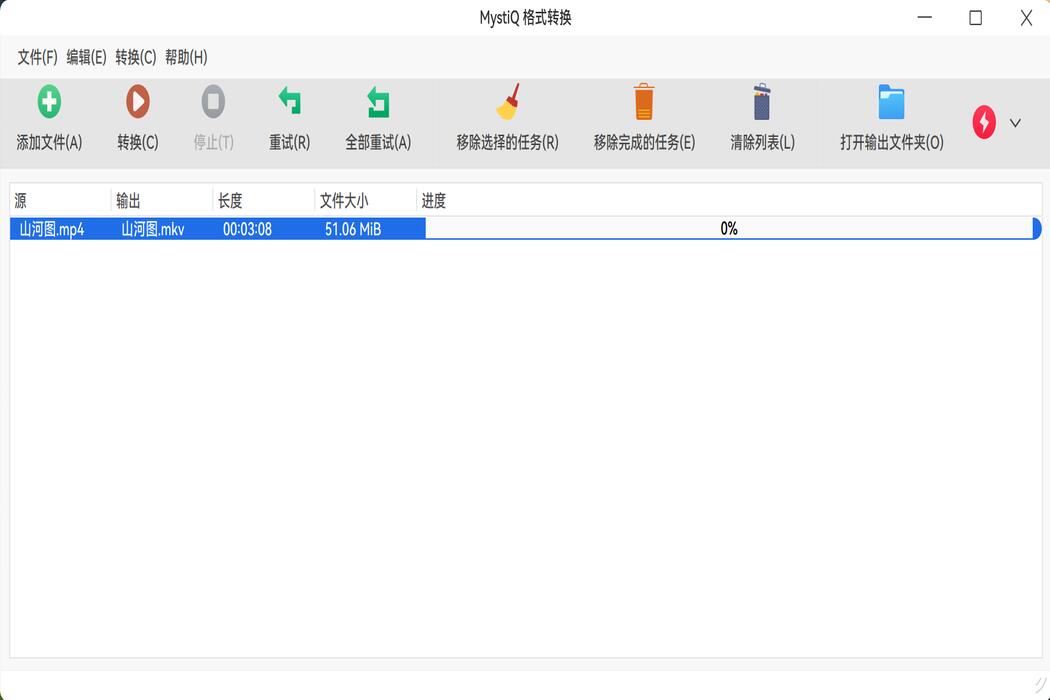1050x700 pixels.
Task: Click the 进度 column header
Action: 434,199
